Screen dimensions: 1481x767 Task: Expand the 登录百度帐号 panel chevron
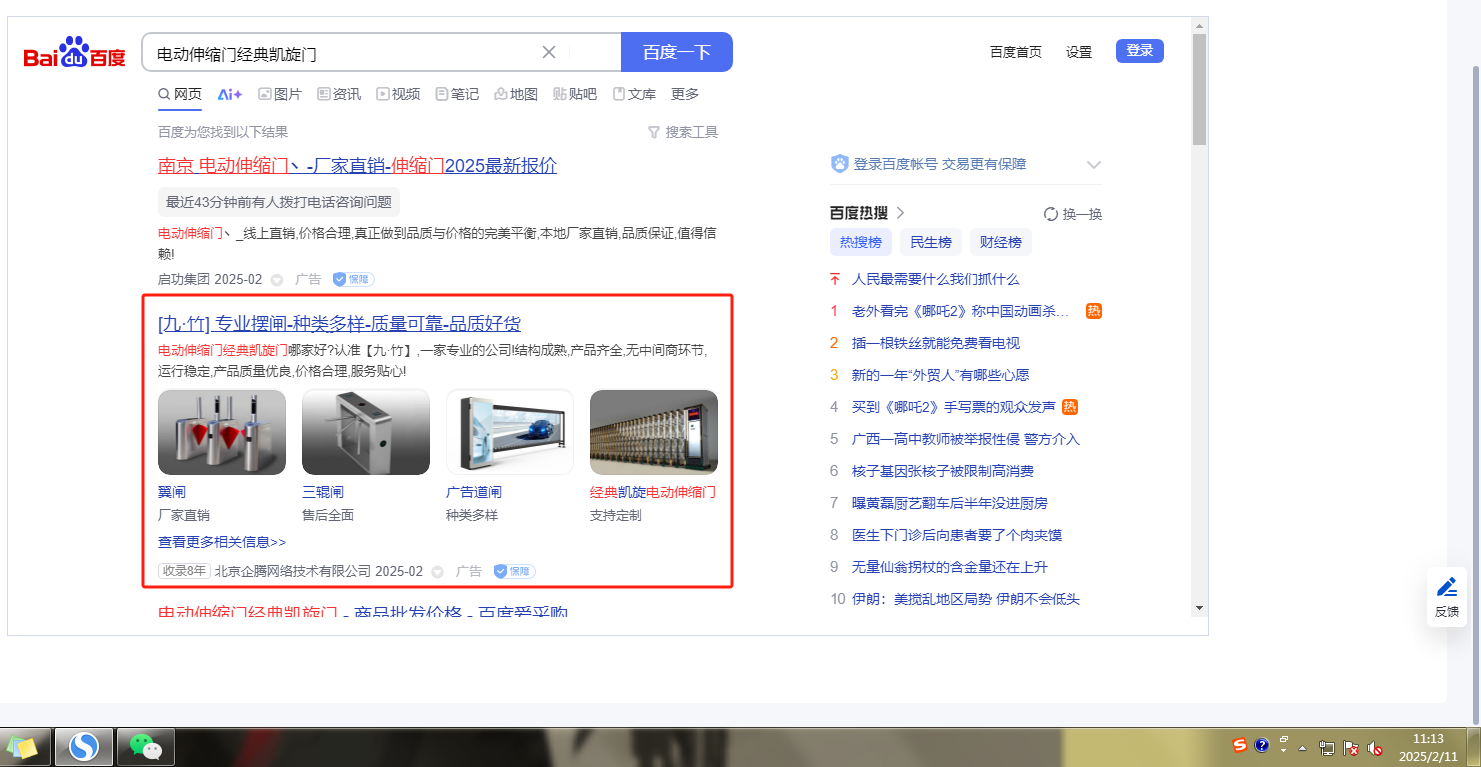point(1093,165)
